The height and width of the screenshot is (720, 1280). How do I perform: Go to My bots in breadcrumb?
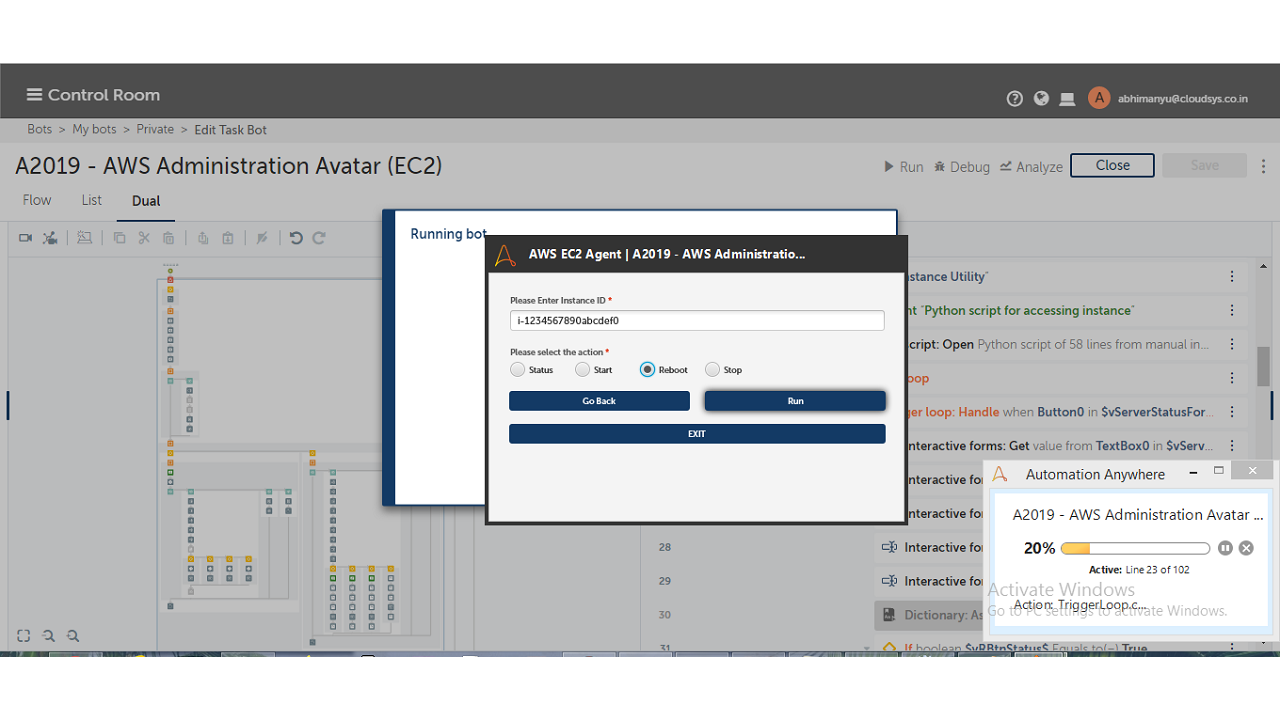click(94, 129)
